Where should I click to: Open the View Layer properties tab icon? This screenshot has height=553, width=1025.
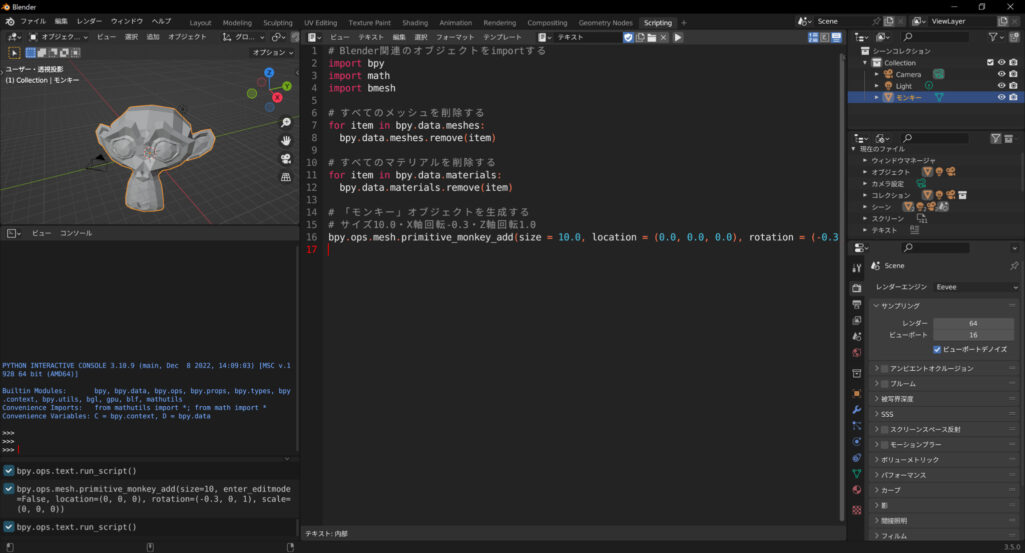(857, 320)
